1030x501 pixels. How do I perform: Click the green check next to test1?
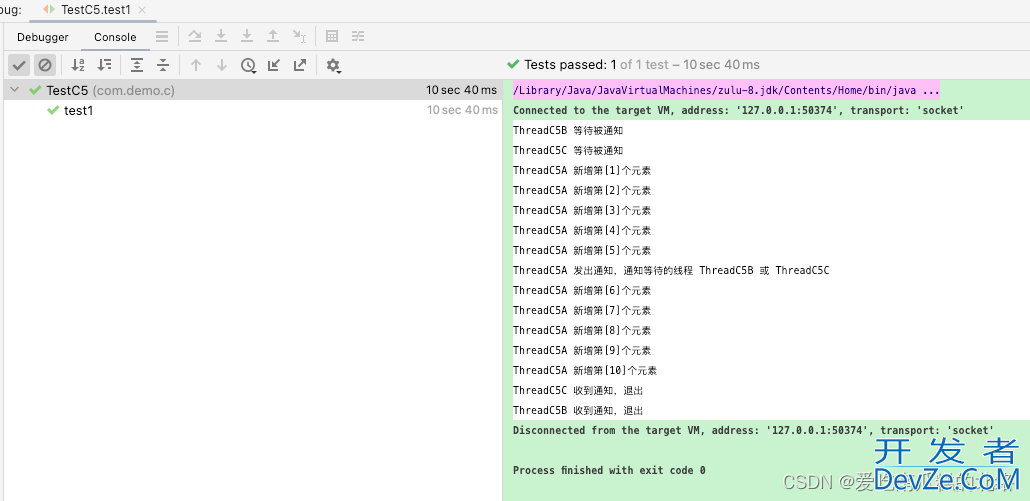pyautogui.click(x=53, y=110)
